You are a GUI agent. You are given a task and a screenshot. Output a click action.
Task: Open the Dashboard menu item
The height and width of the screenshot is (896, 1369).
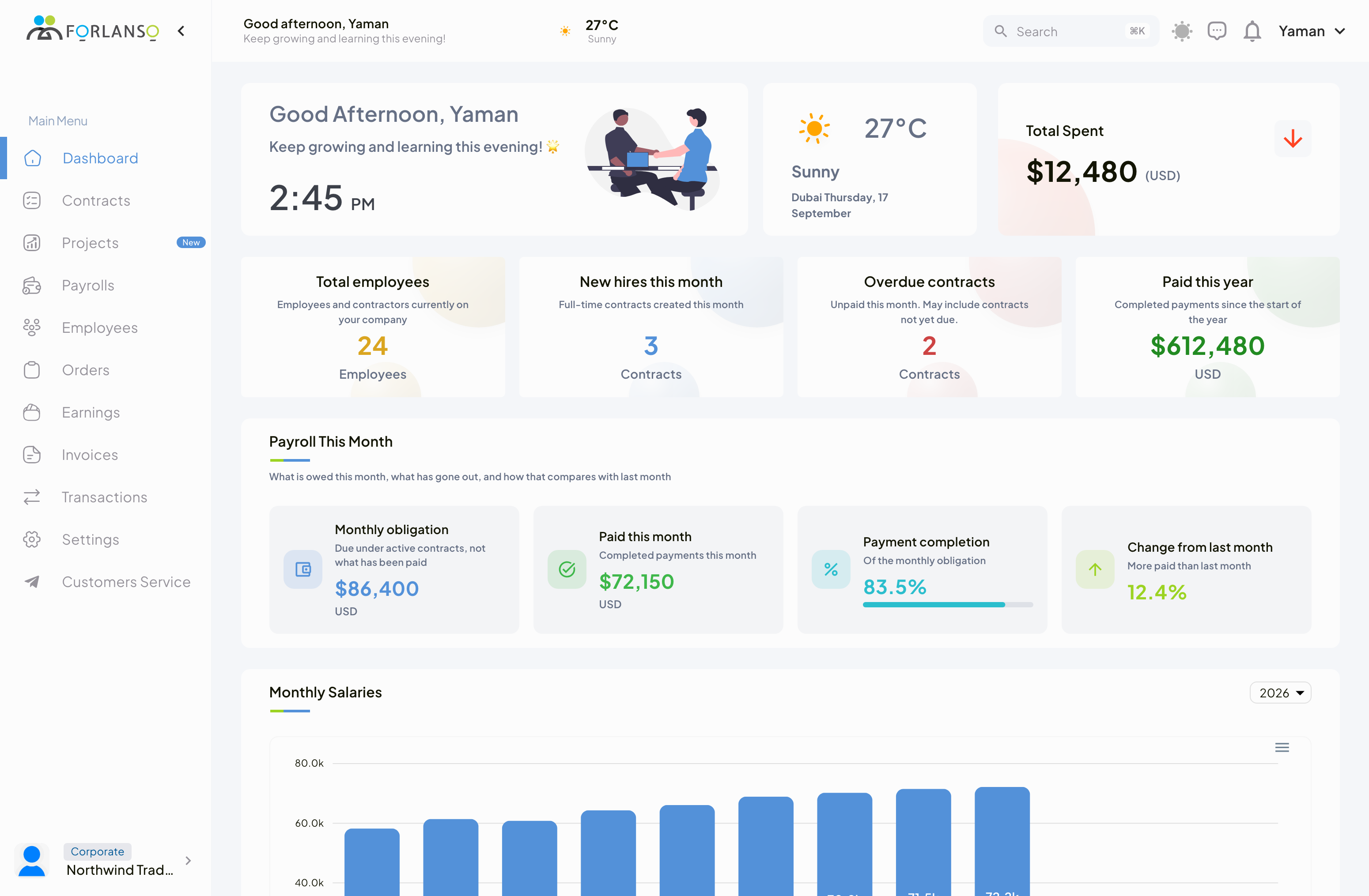point(106,158)
